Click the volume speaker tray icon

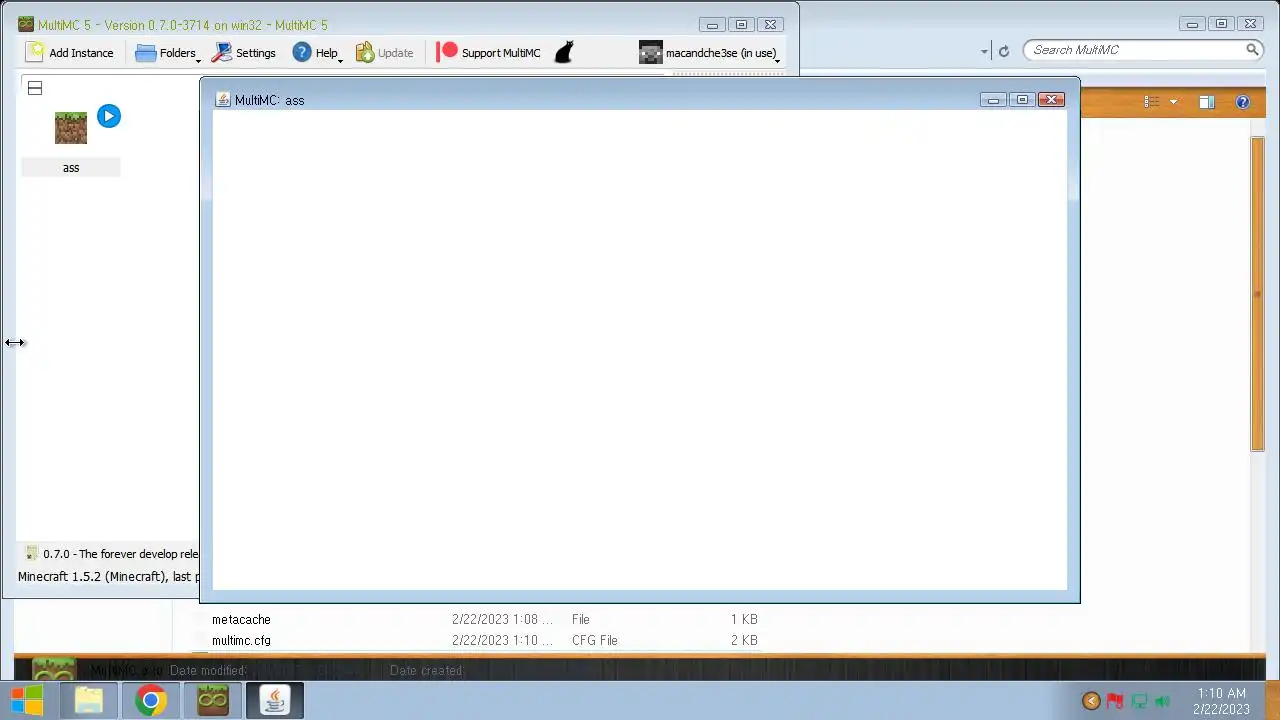(1162, 701)
